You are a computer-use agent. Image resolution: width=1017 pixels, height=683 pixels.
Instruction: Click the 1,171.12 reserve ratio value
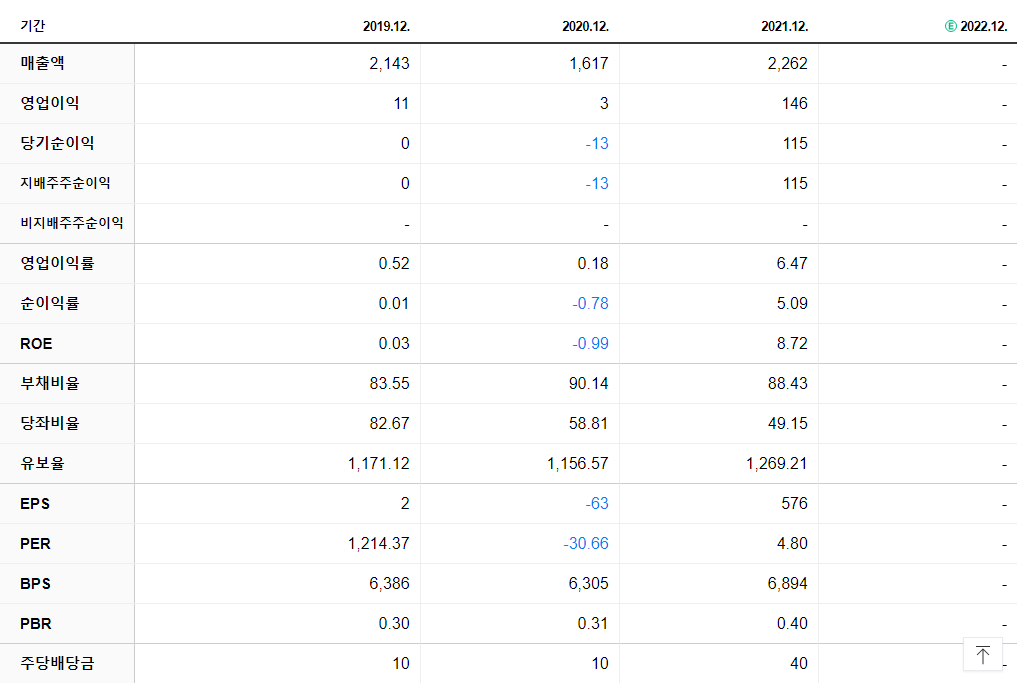(x=379, y=464)
